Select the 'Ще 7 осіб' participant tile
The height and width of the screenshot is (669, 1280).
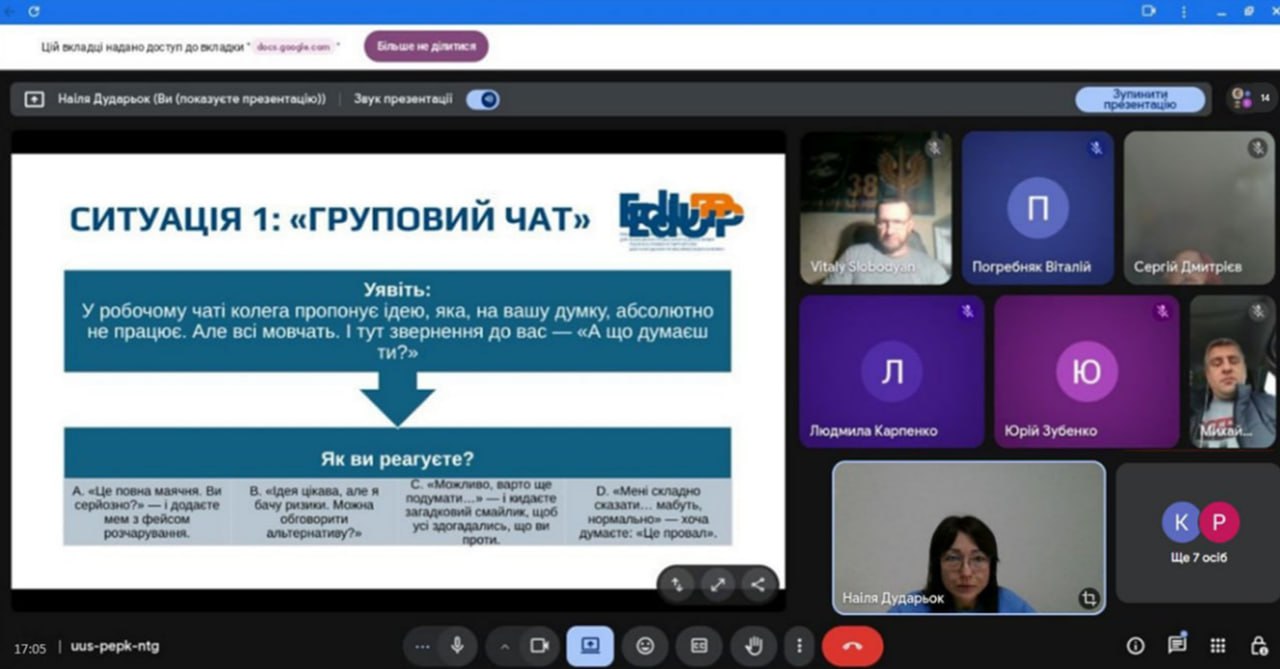click(x=1200, y=533)
